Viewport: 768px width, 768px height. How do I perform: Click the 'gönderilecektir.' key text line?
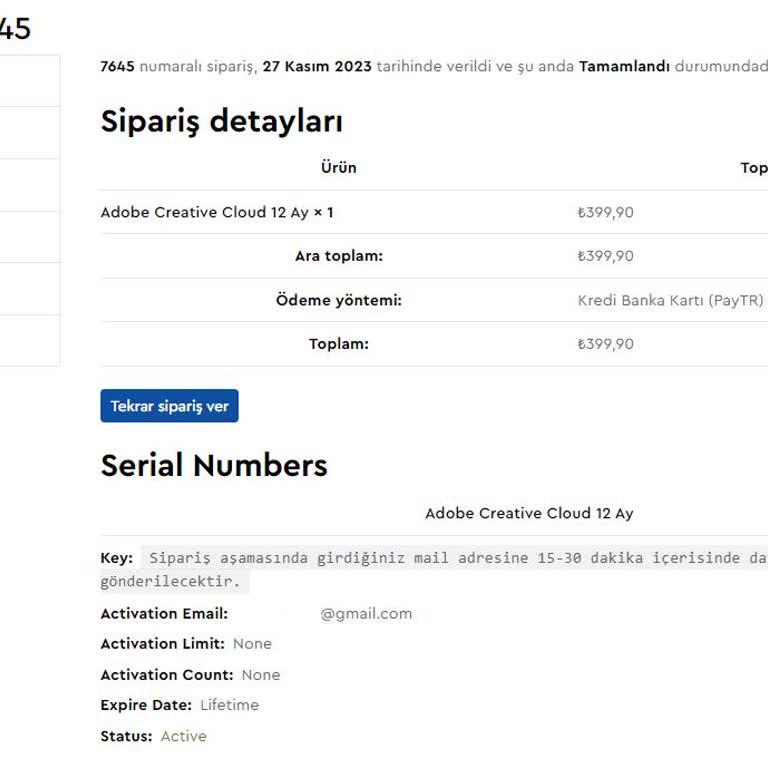pos(170,581)
